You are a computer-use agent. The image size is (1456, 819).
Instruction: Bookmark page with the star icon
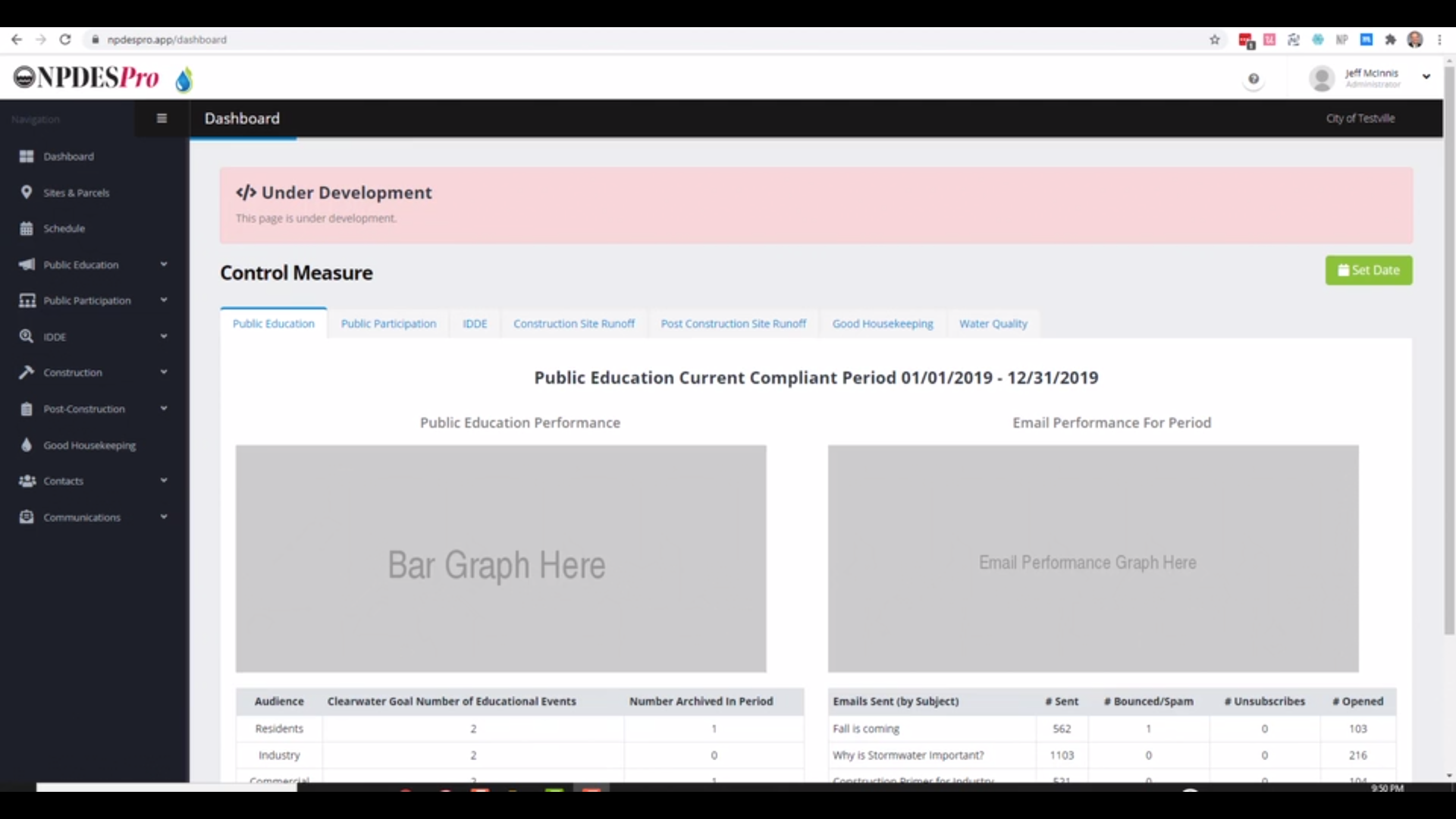point(1214,39)
